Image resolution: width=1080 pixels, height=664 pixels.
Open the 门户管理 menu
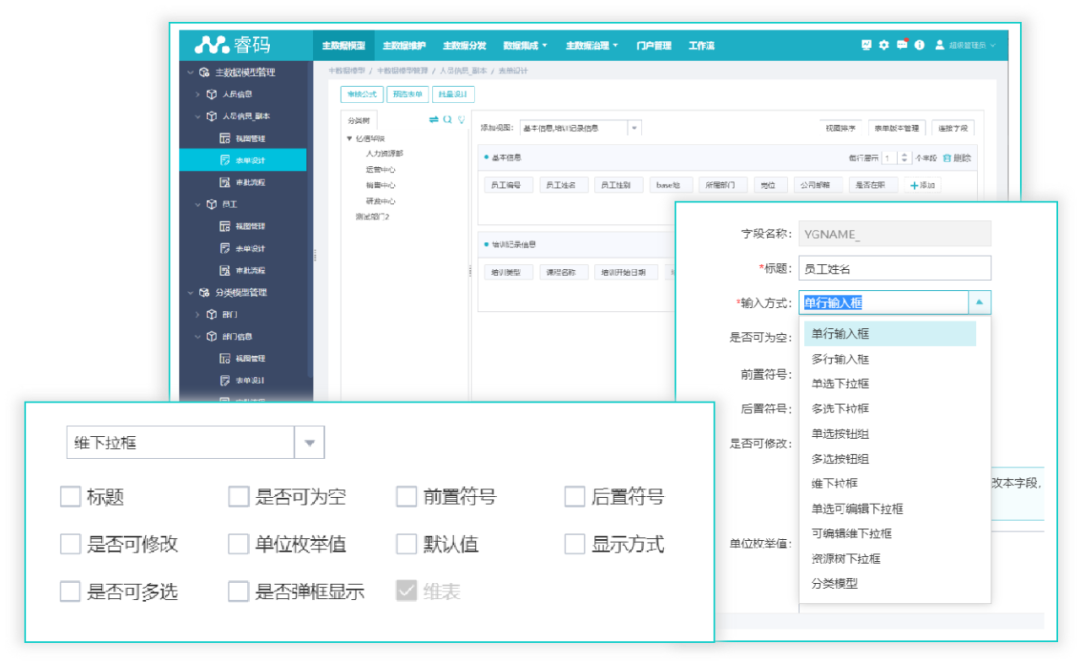coord(654,46)
